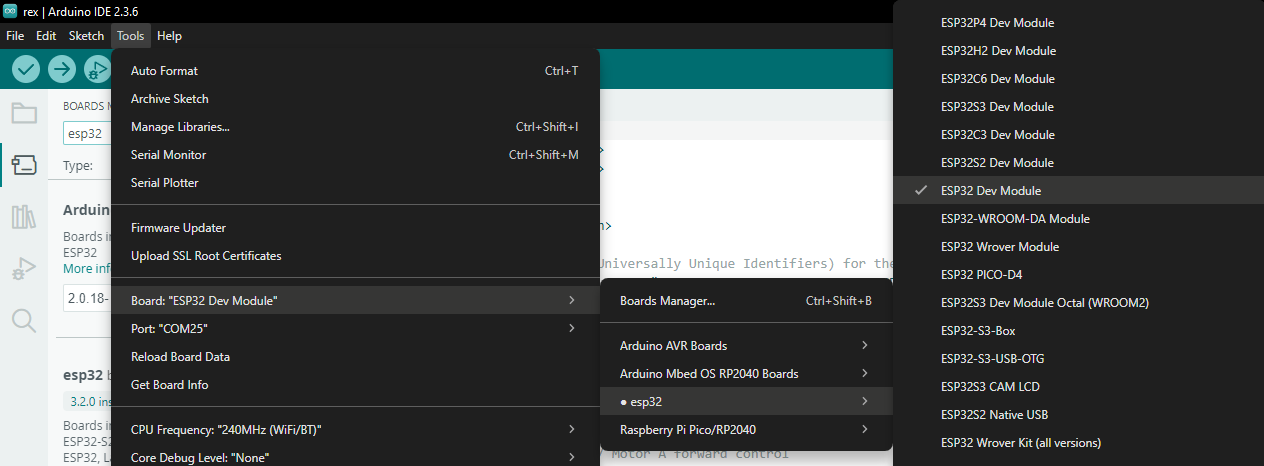
Task: Open the Library Manager sidebar icon
Action: (24, 216)
